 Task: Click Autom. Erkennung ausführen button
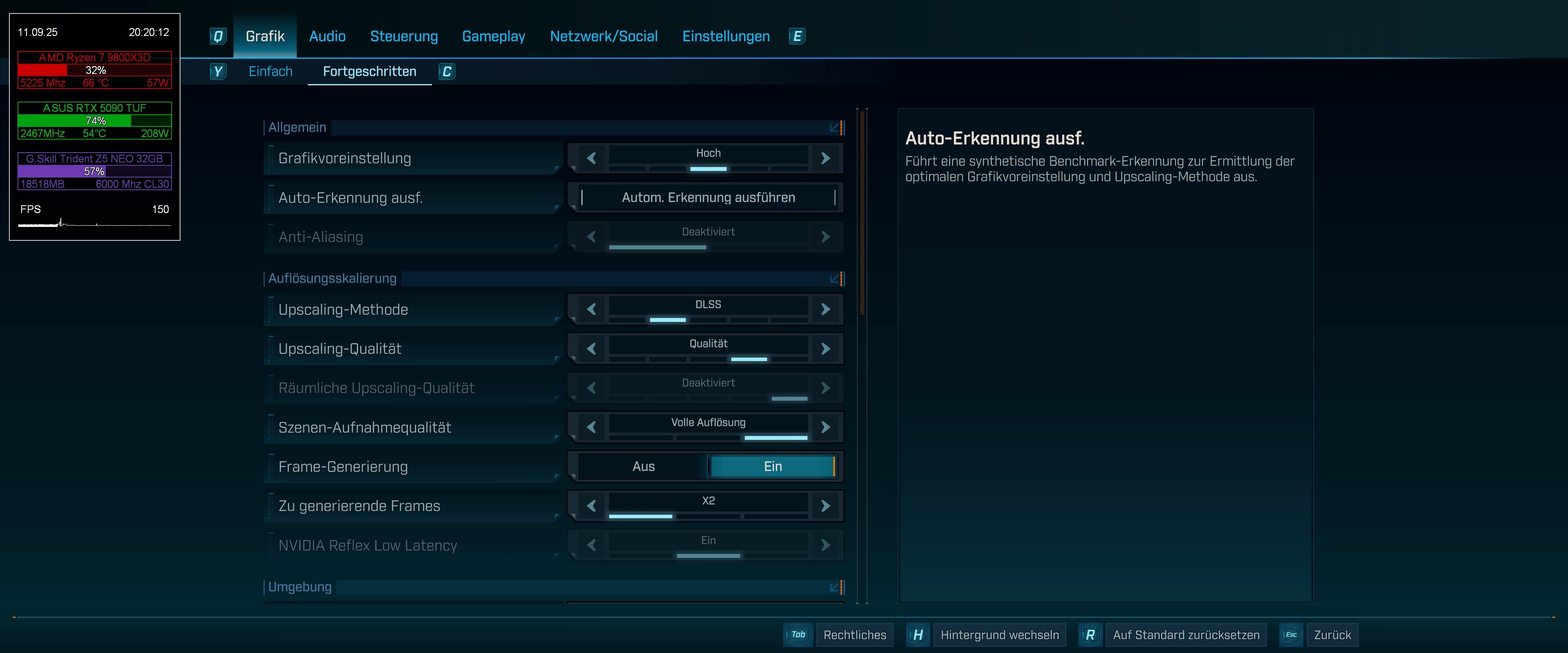708,198
